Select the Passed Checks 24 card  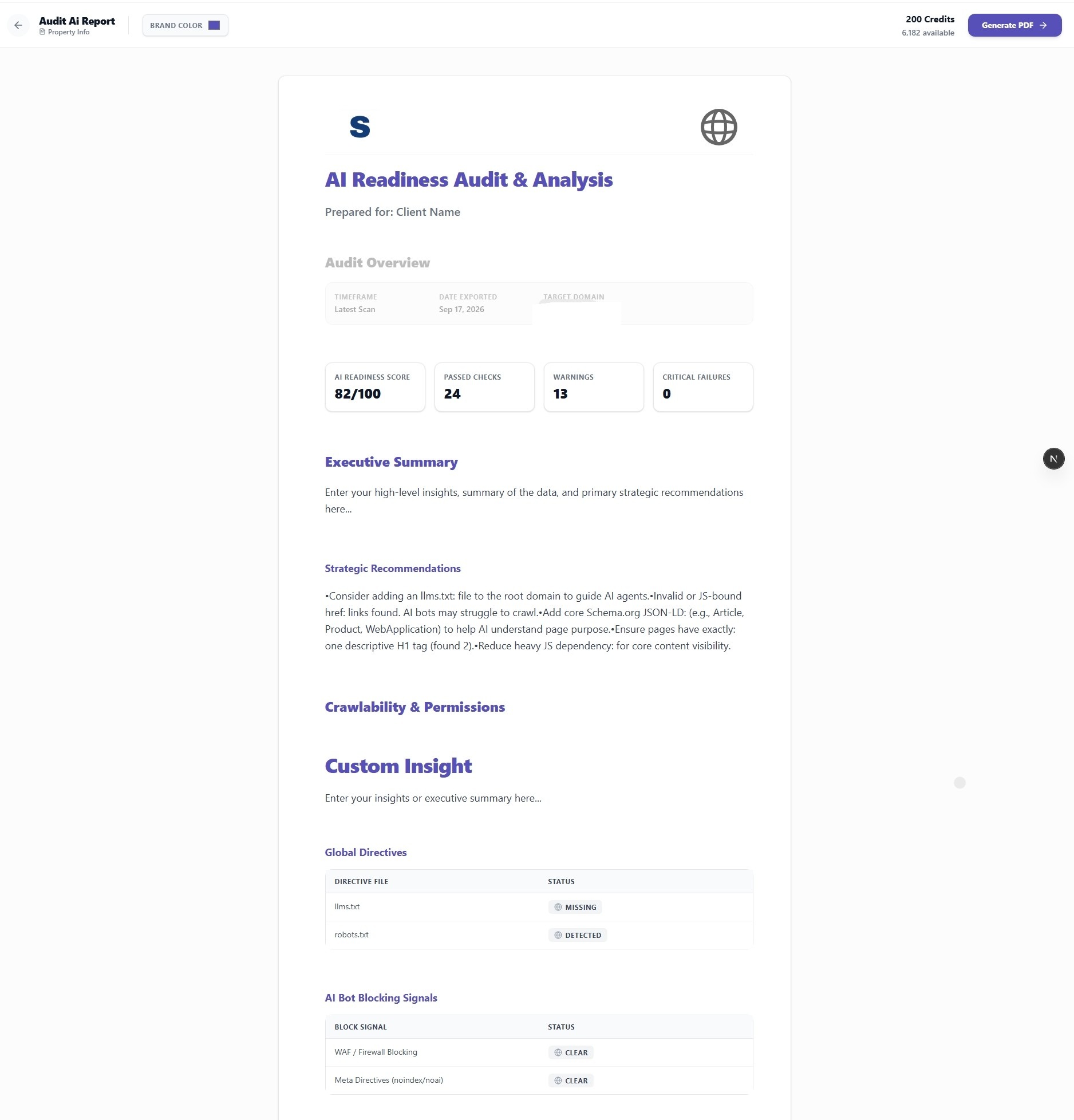484,387
